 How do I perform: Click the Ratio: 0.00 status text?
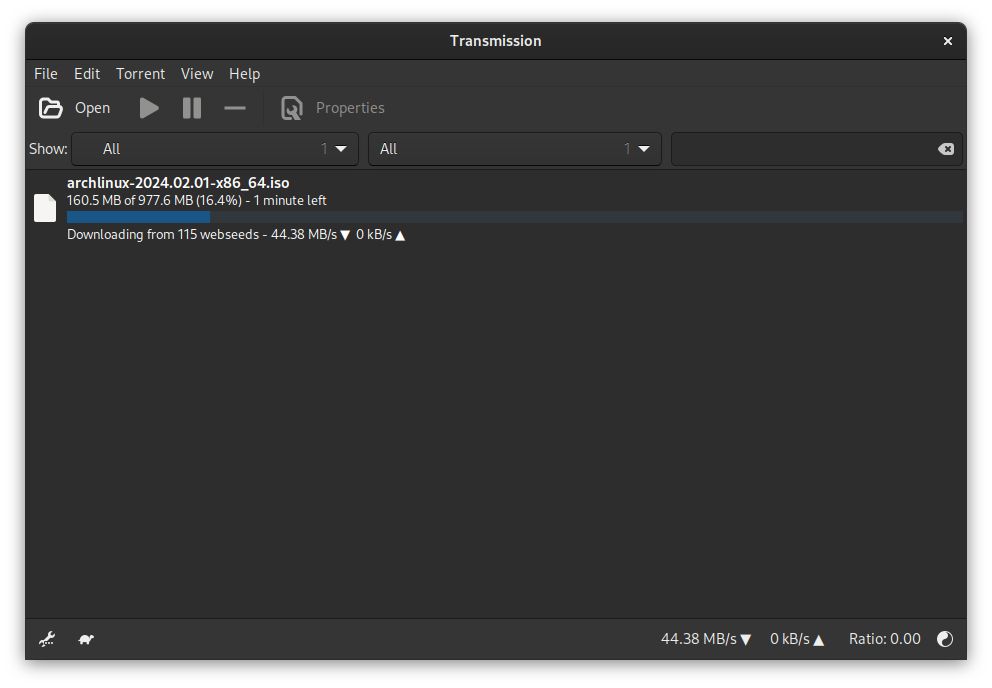pos(884,639)
